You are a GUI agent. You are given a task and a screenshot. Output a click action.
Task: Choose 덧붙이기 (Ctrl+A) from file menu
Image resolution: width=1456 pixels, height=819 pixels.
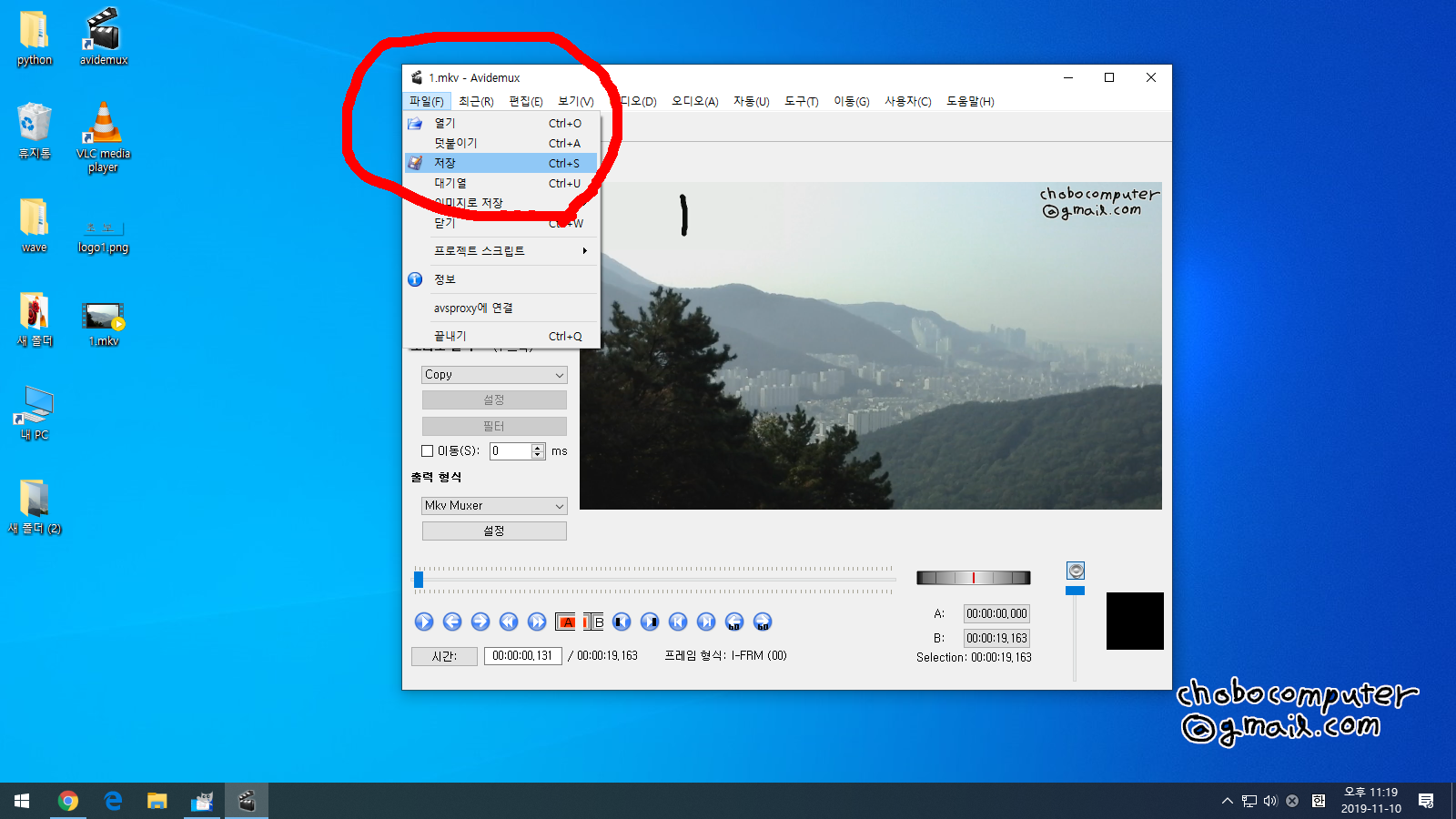pos(501,143)
